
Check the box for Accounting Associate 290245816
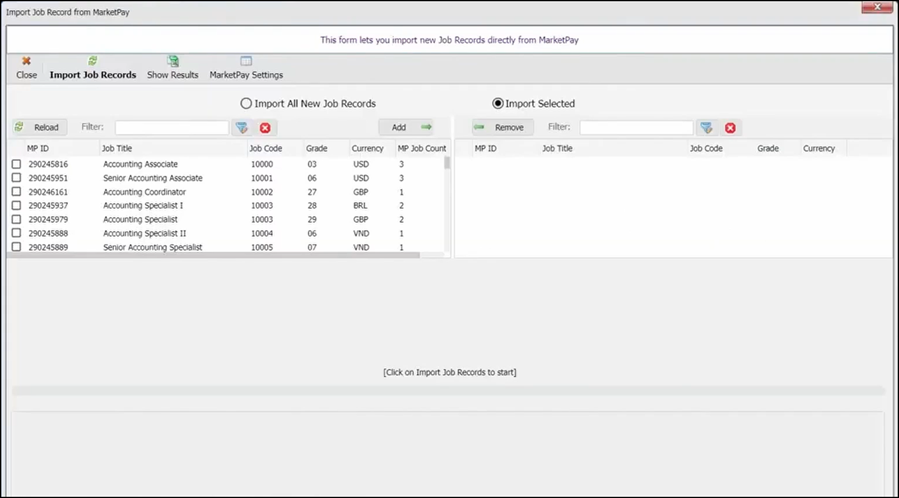pos(16,164)
